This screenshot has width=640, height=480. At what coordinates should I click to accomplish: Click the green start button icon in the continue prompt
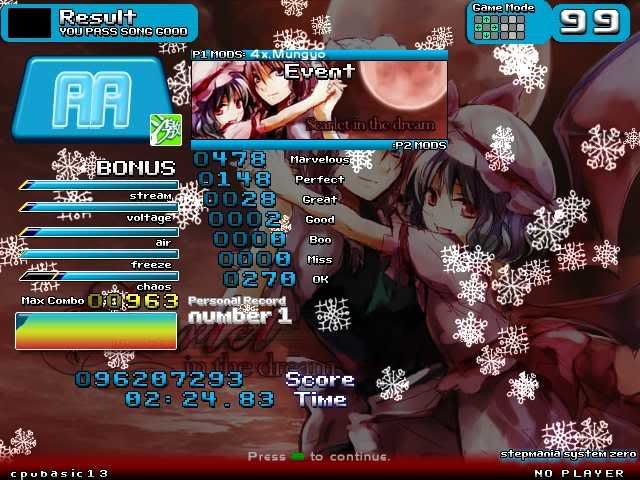pyautogui.click(x=298, y=457)
